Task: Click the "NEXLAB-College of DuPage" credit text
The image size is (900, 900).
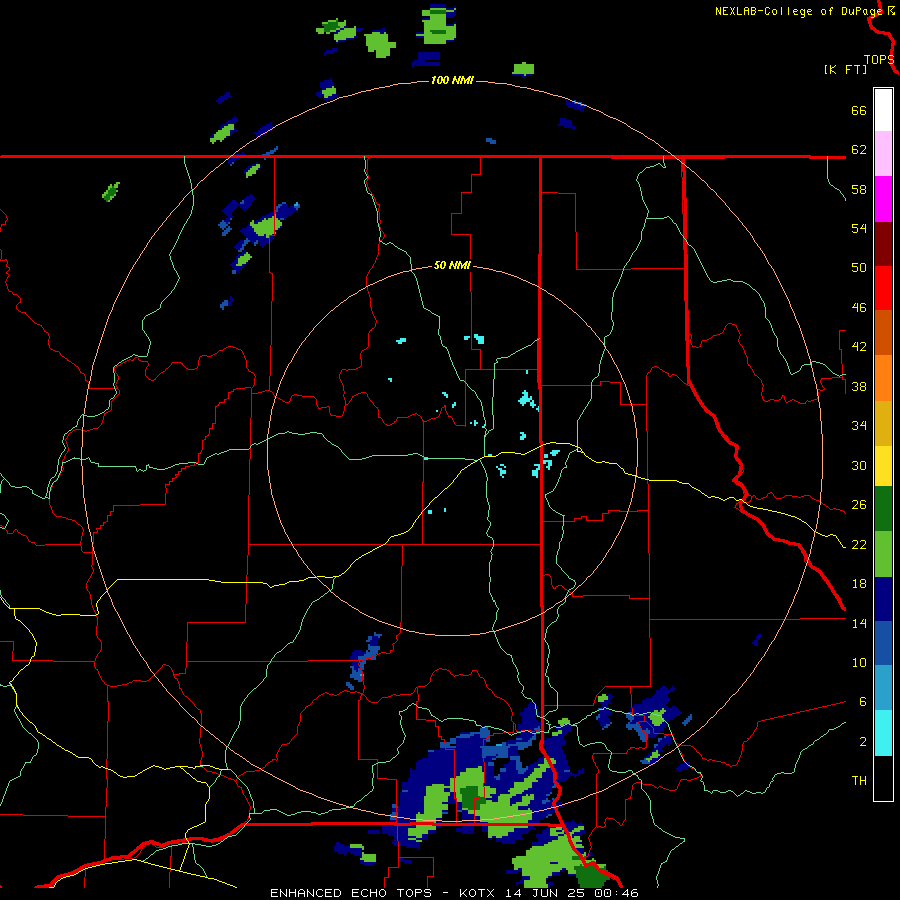Action: click(x=799, y=11)
